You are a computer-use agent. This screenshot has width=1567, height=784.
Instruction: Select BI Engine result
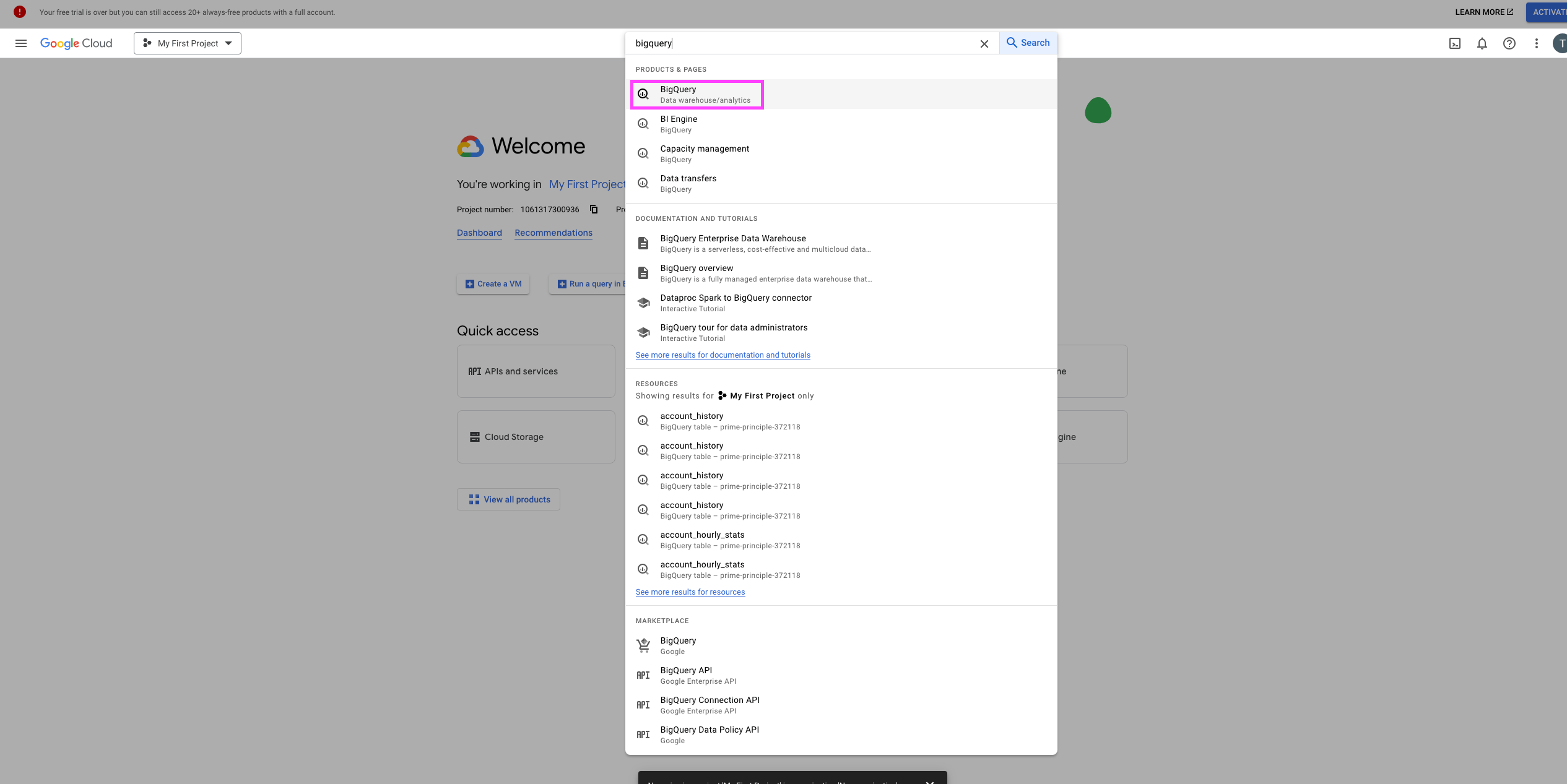(841, 124)
